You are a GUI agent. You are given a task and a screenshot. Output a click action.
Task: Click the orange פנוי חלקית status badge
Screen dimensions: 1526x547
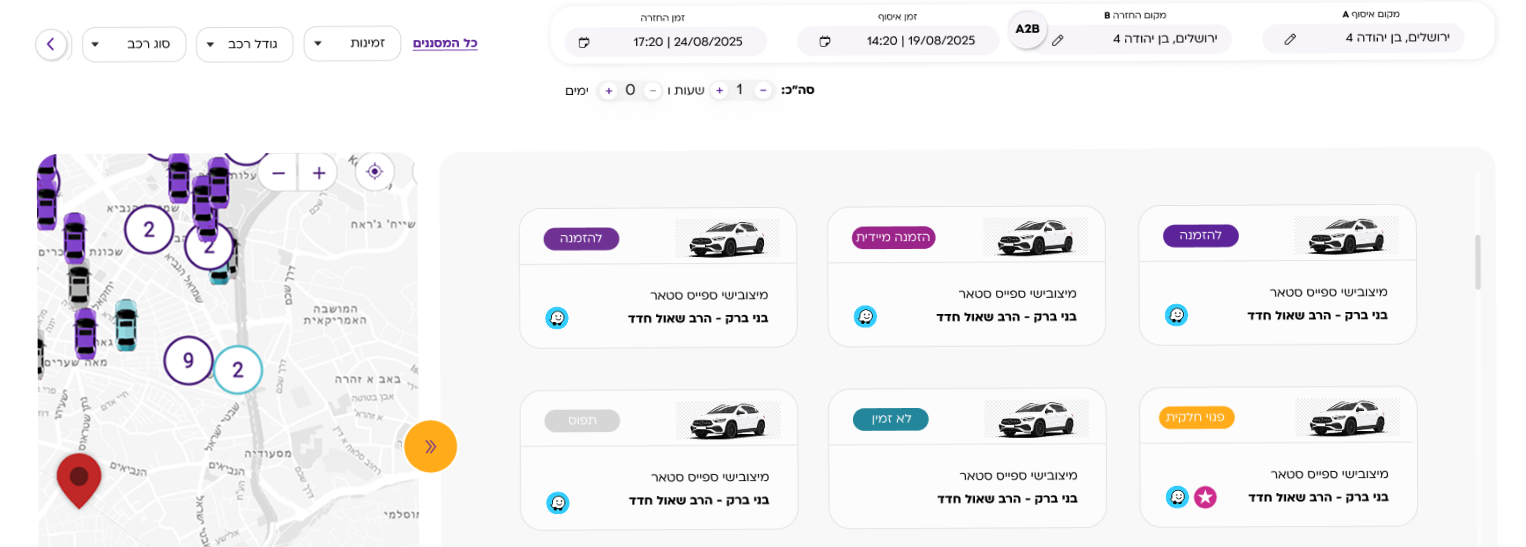click(x=1197, y=417)
